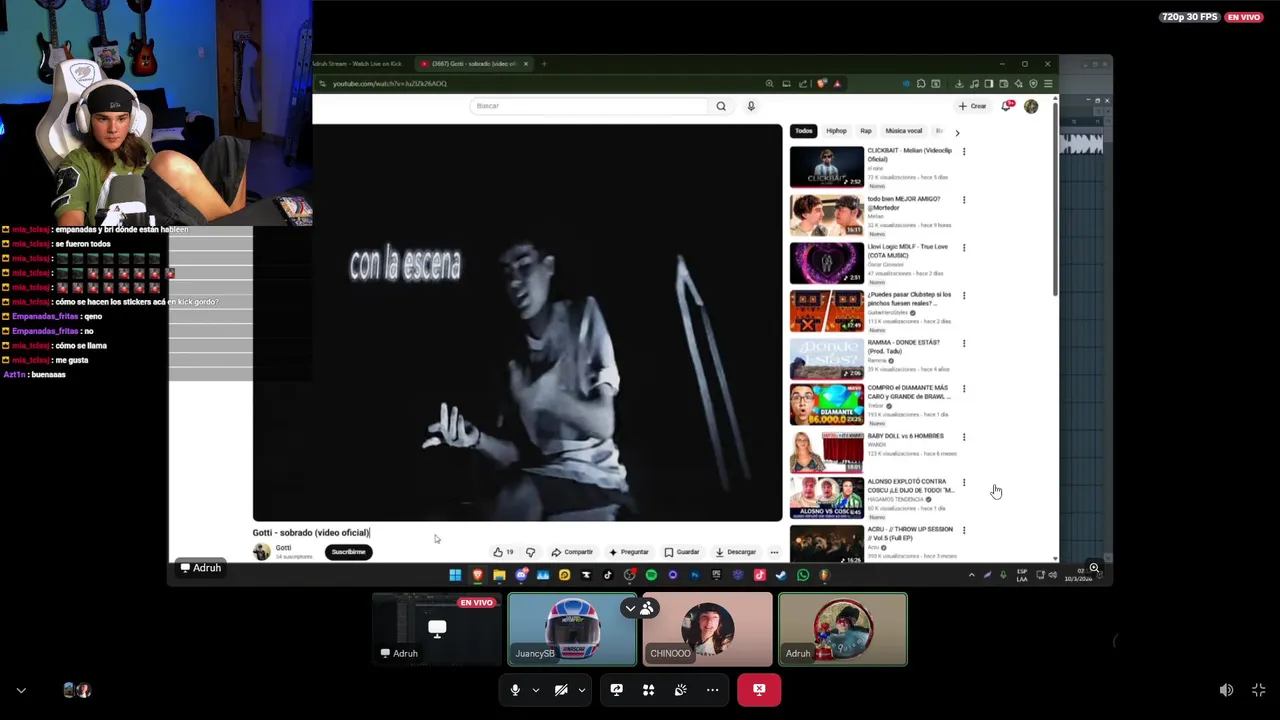Open options for RAMMA - DONDE ESTAS video
The width and height of the screenshot is (1280, 720).
pos(964,343)
